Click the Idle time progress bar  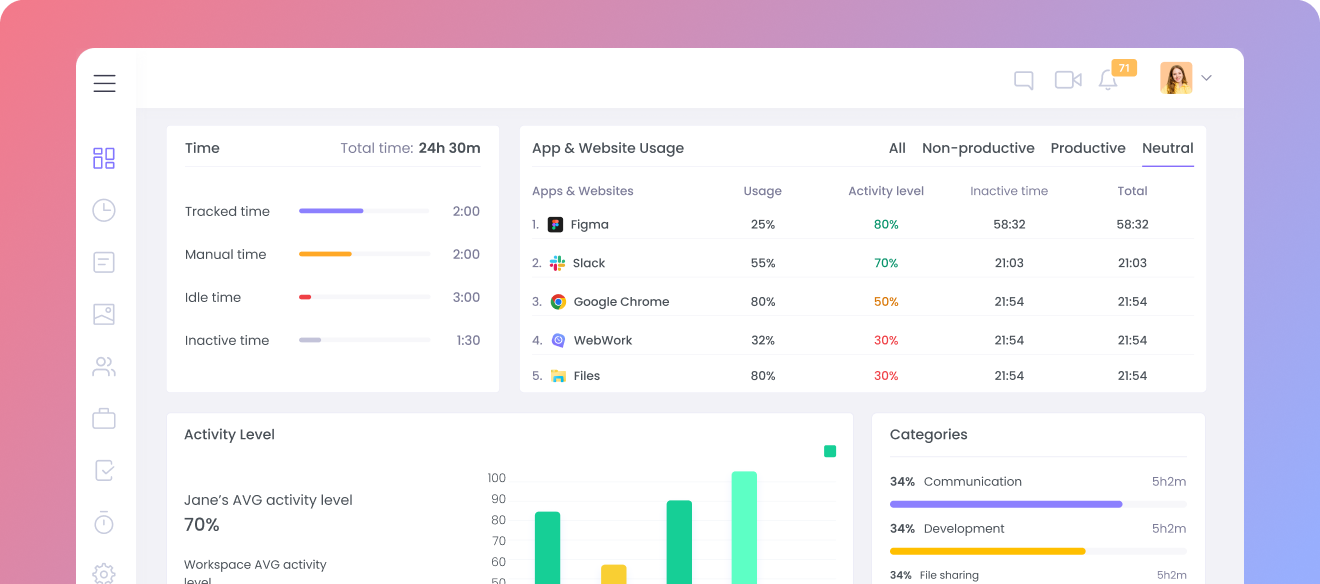point(364,297)
